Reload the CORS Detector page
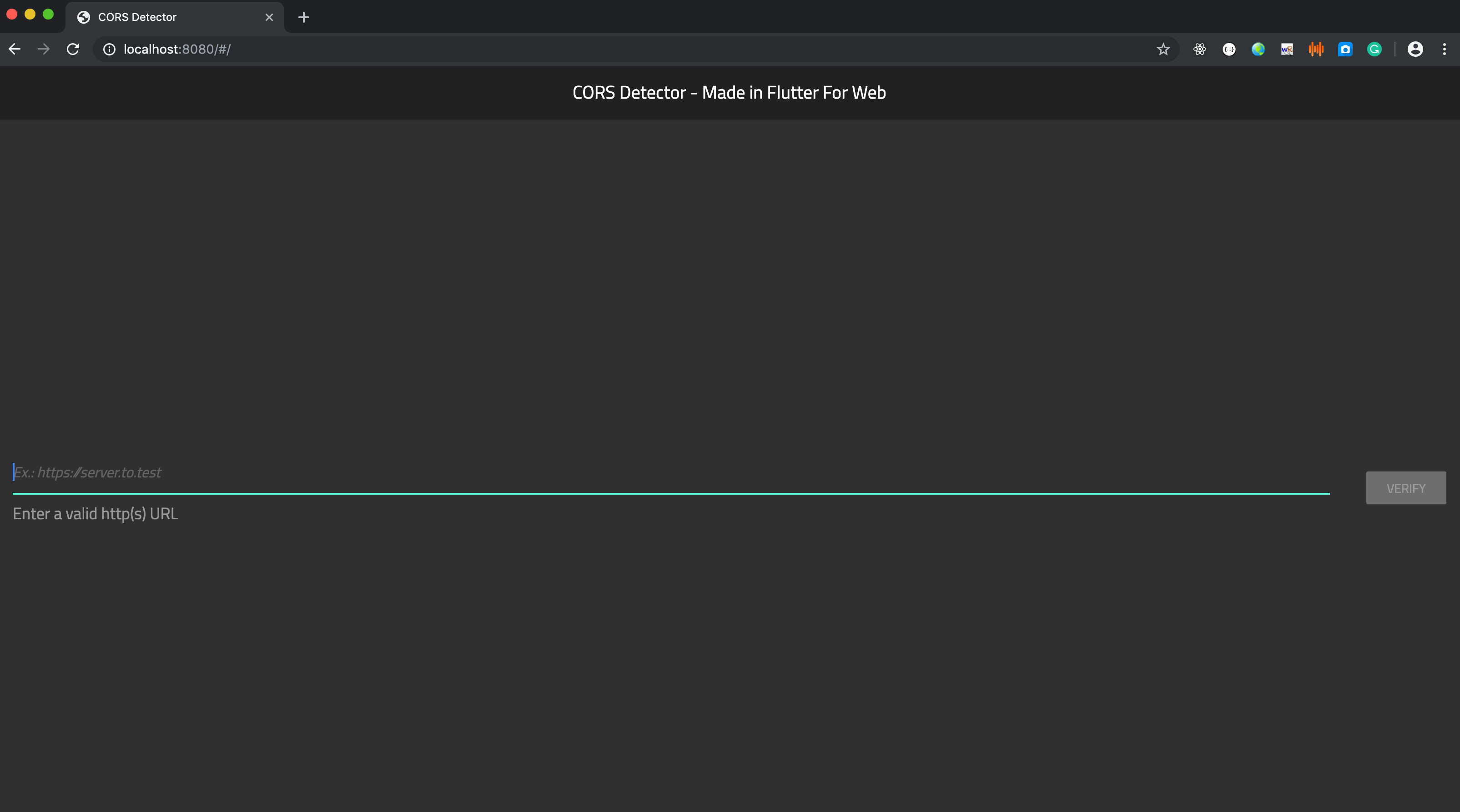This screenshot has height=812, width=1460. 73,49
